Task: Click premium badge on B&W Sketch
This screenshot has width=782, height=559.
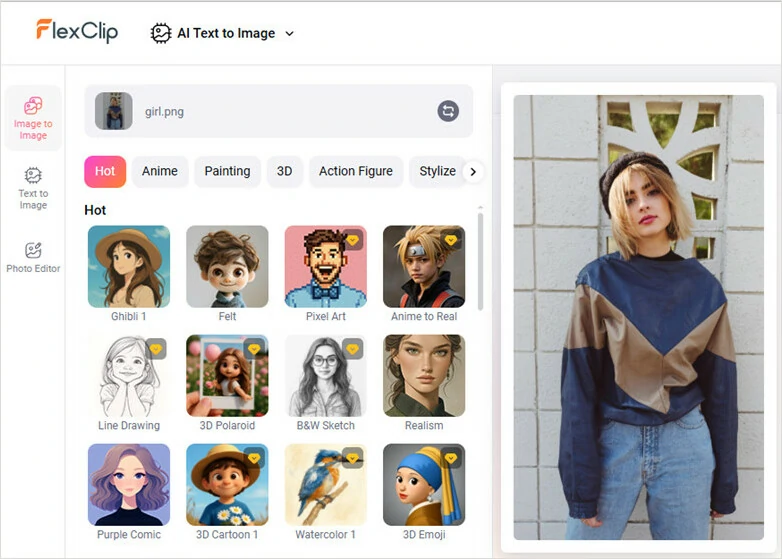Action: click(x=353, y=349)
